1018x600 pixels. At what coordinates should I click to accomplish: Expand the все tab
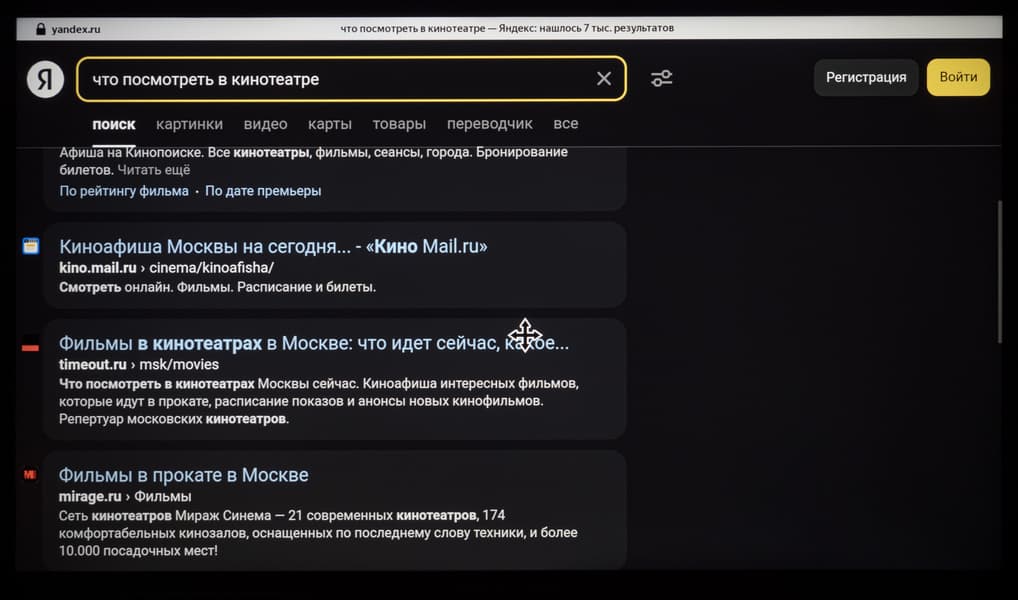pos(565,124)
